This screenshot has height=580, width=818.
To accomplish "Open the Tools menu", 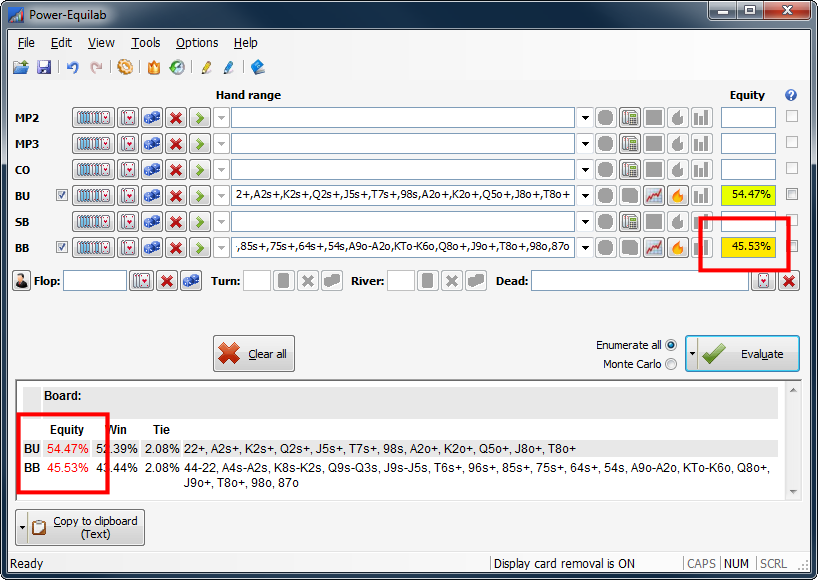I will pyautogui.click(x=146, y=43).
